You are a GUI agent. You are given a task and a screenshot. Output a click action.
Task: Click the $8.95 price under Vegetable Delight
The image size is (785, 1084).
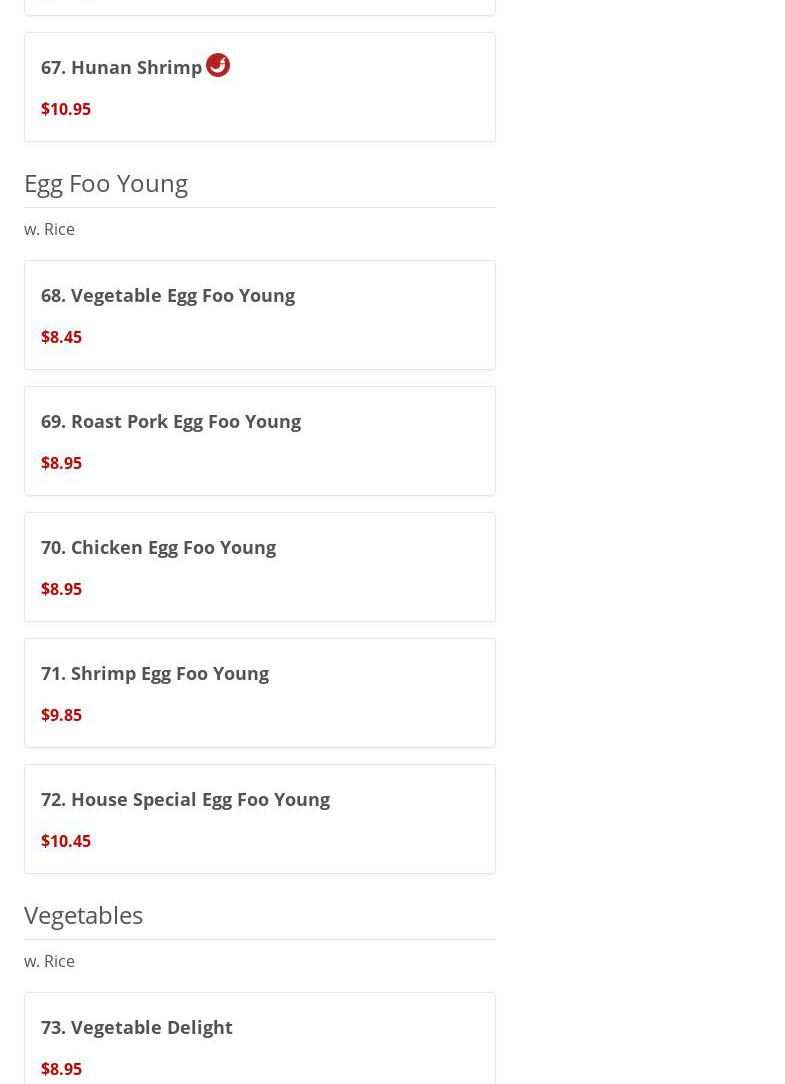click(x=61, y=1069)
